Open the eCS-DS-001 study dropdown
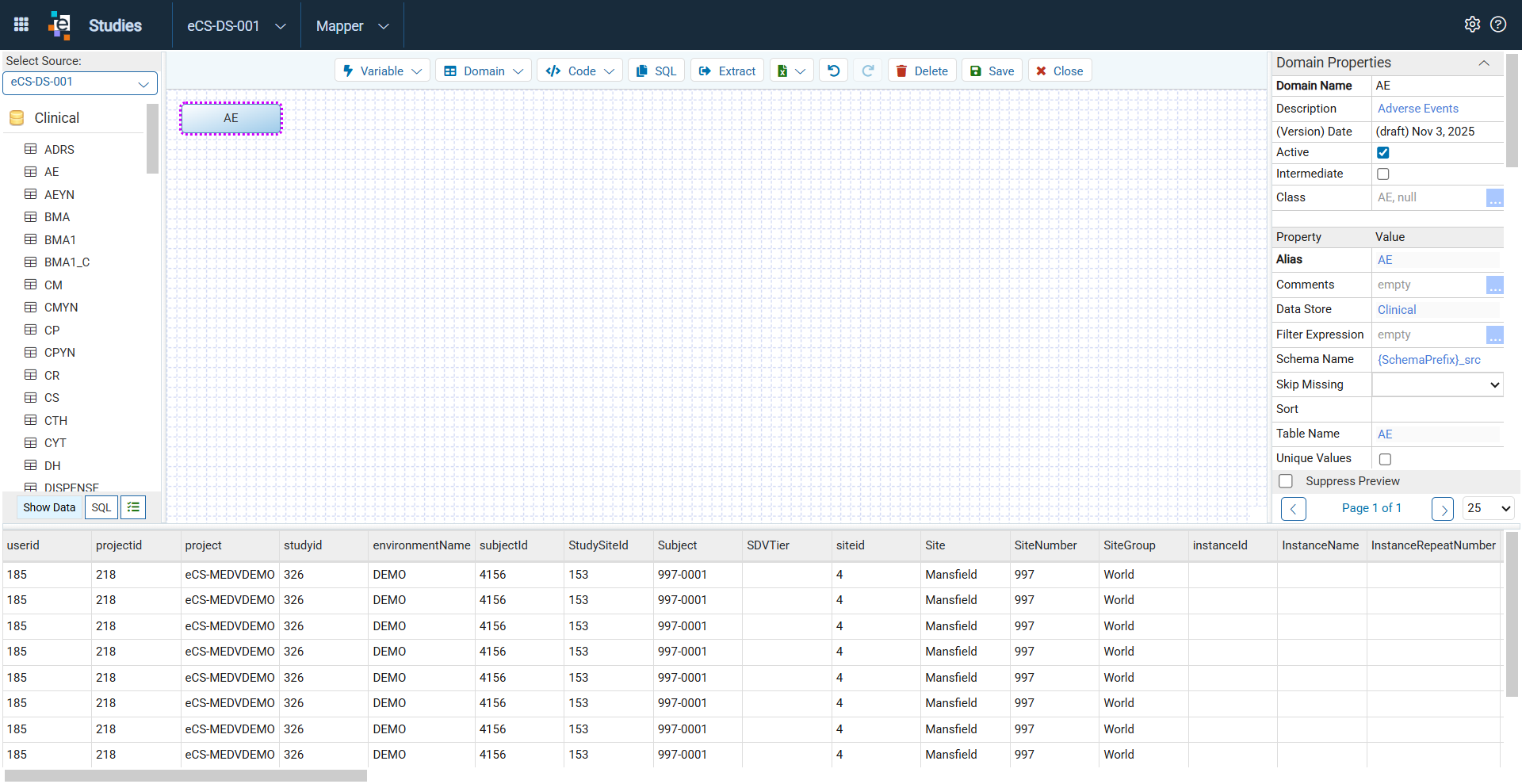 tap(236, 25)
